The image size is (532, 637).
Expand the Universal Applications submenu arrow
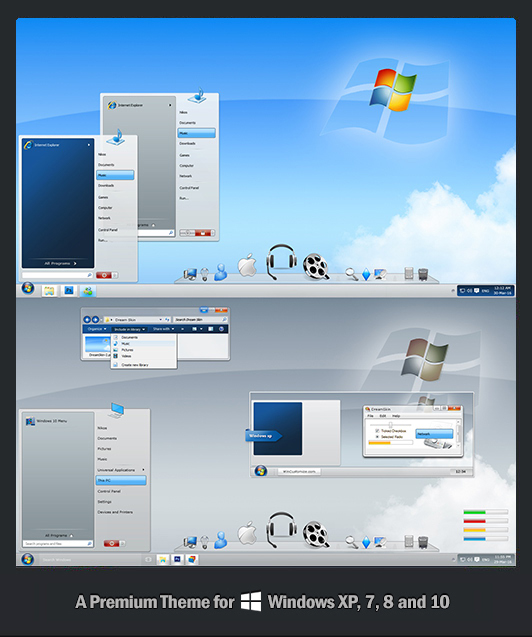(143, 470)
